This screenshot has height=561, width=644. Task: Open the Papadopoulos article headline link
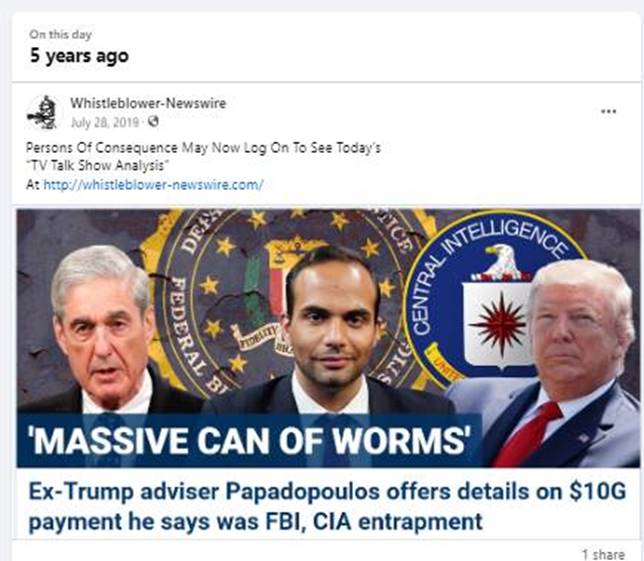(x=327, y=506)
